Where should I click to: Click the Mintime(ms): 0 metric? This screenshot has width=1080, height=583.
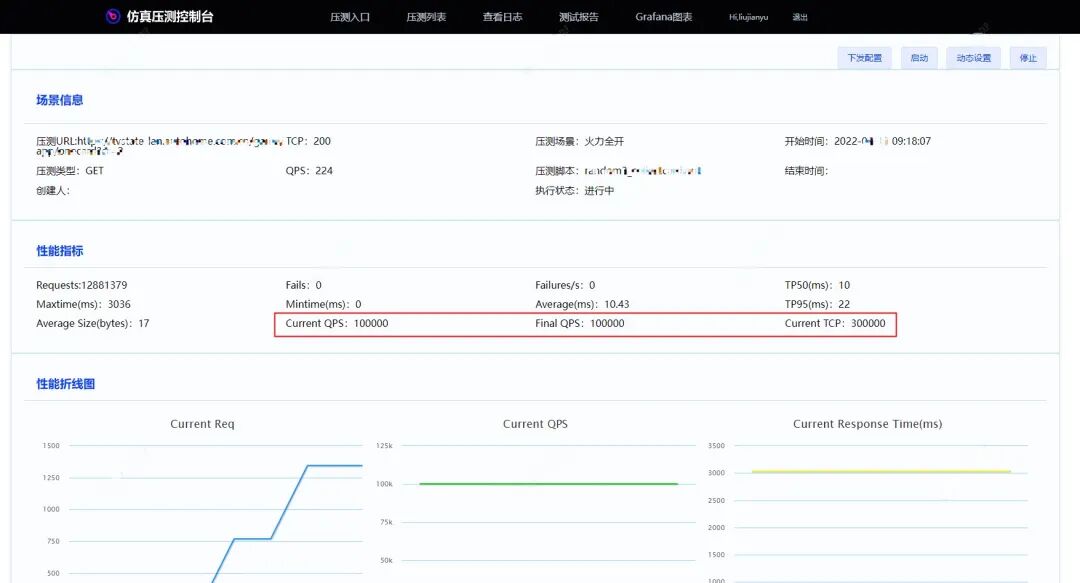324,305
